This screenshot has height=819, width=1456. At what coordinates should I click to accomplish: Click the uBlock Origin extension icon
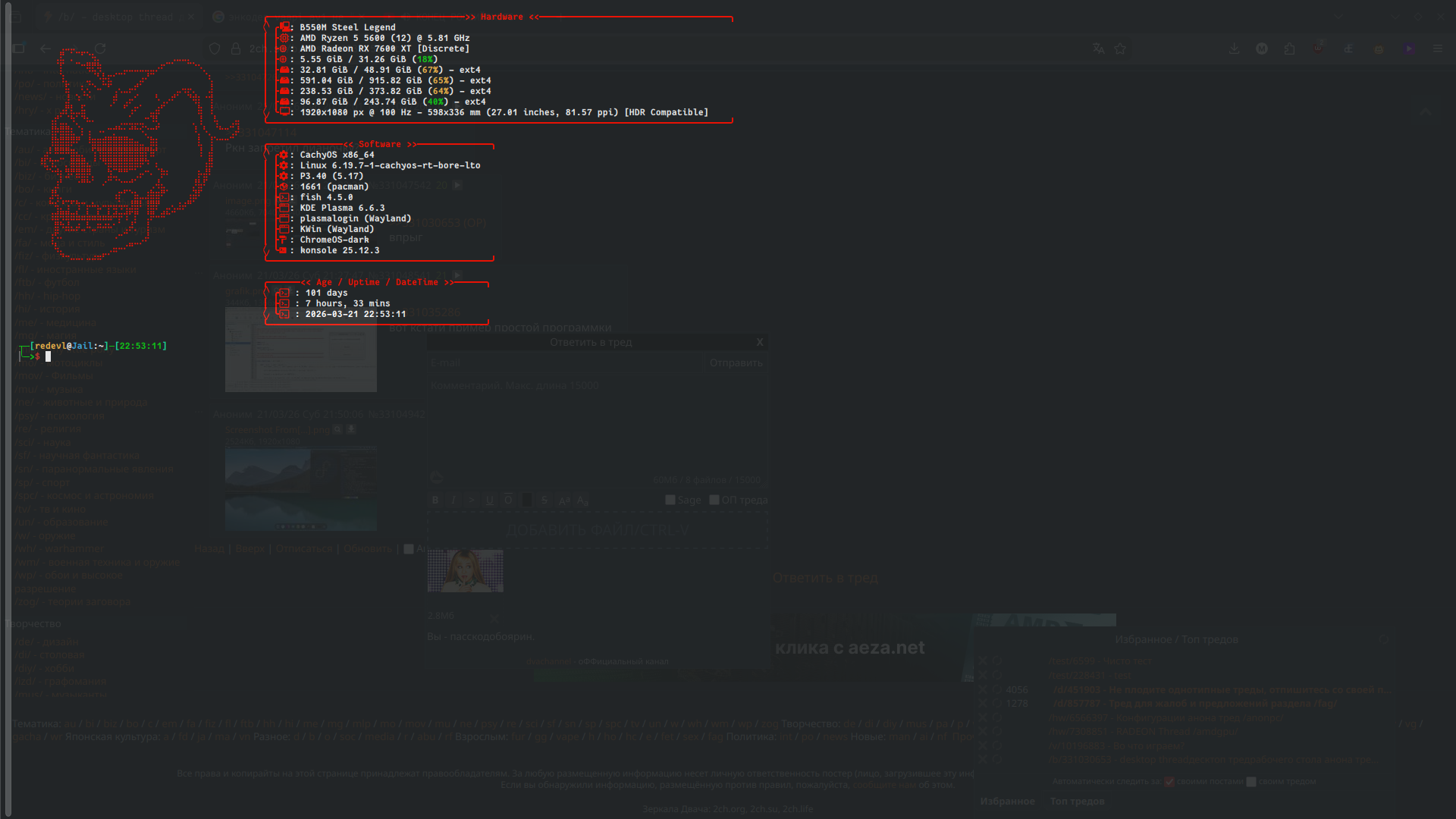click(1319, 49)
